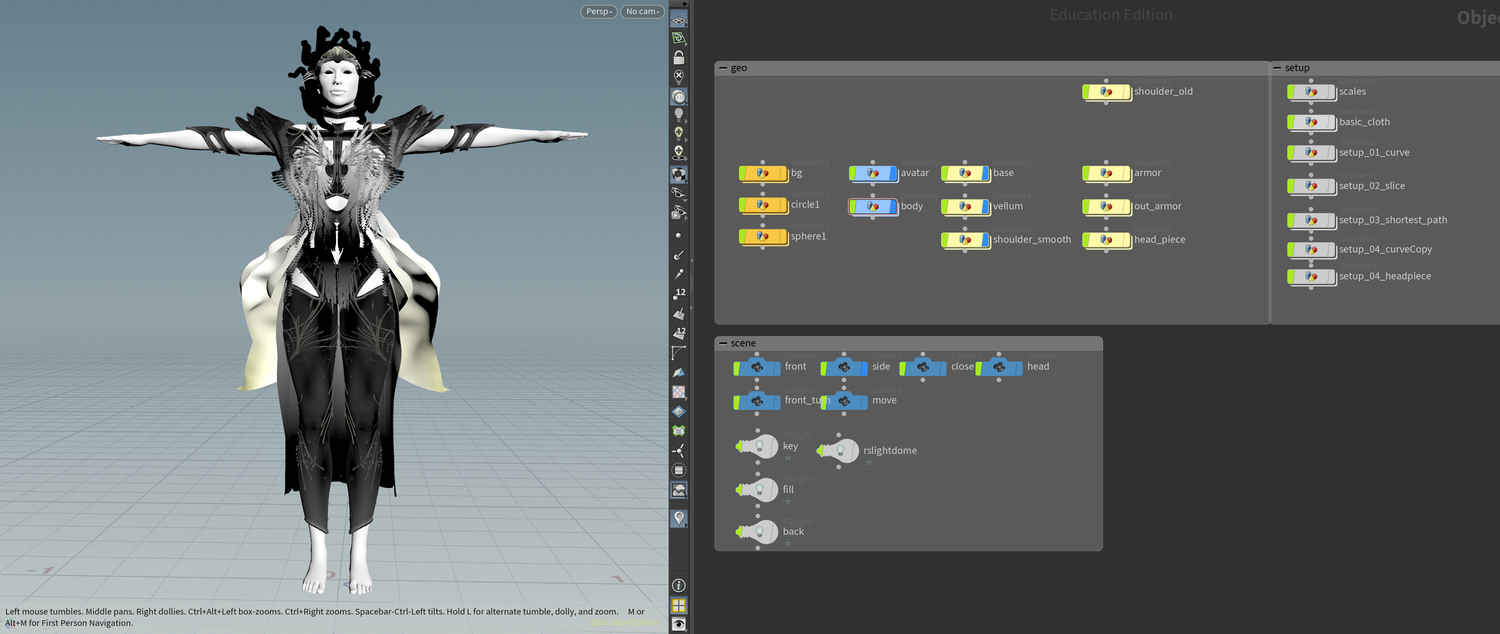Click the lock icon in viewport toolbar
This screenshot has width=1500, height=634.
679,58
